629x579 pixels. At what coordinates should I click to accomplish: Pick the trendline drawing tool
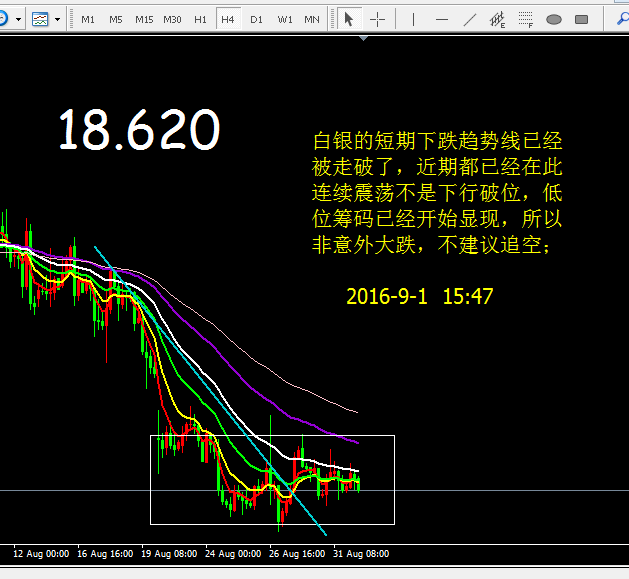[470, 19]
